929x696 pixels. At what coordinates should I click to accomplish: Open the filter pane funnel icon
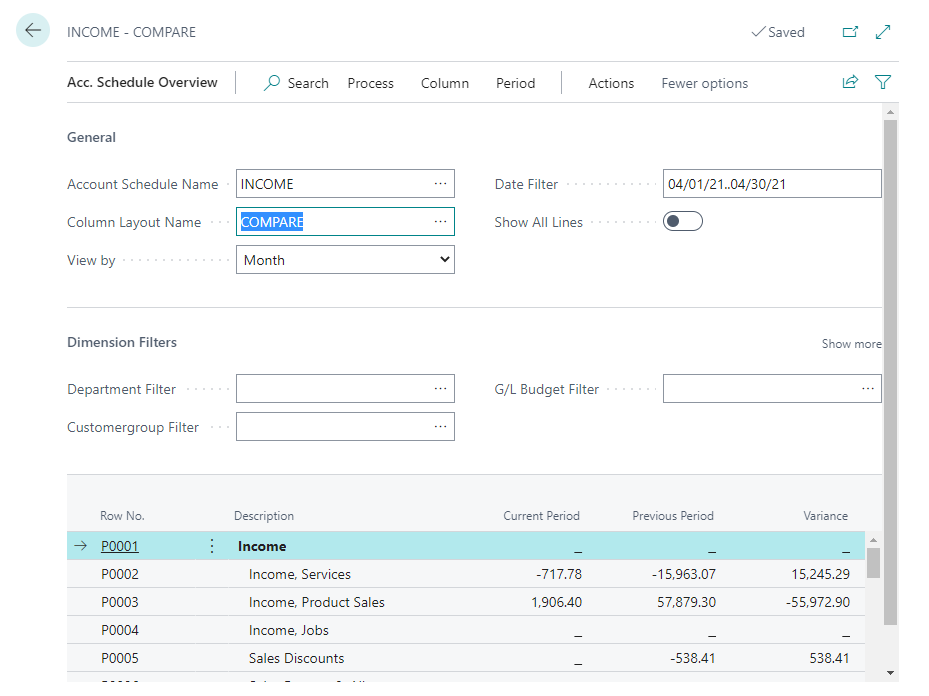883,82
